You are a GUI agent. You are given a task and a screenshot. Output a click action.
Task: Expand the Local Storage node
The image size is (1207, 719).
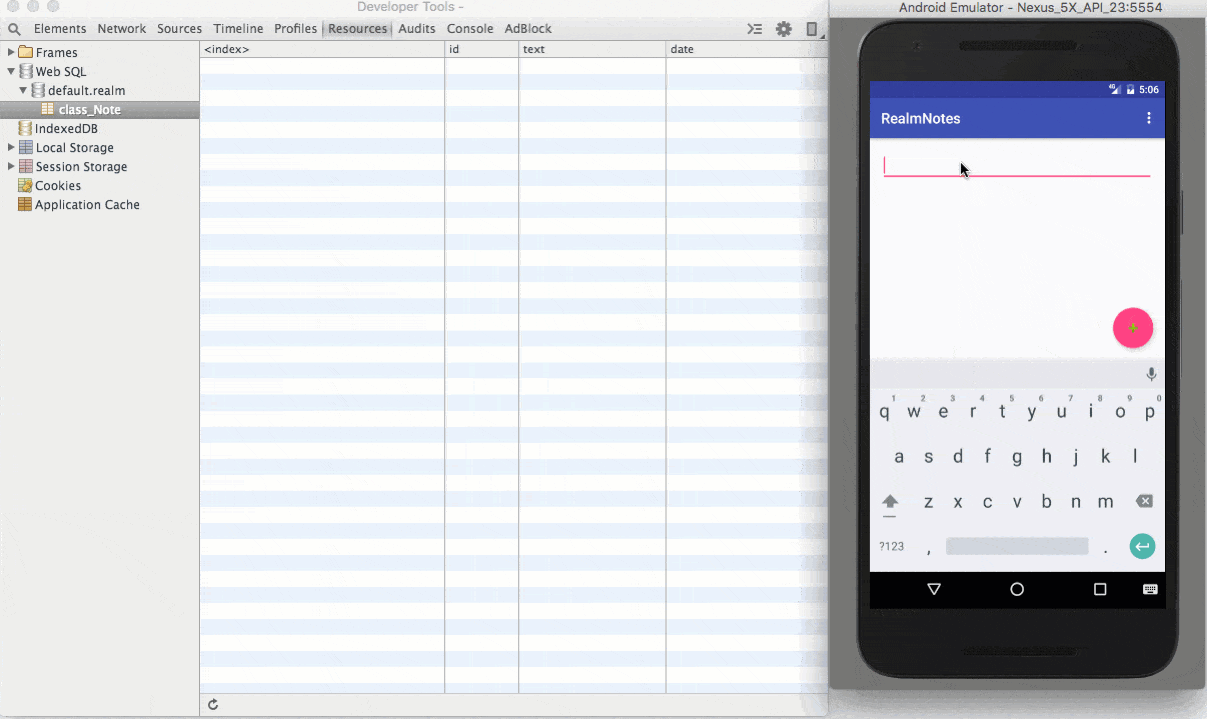pos(11,147)
